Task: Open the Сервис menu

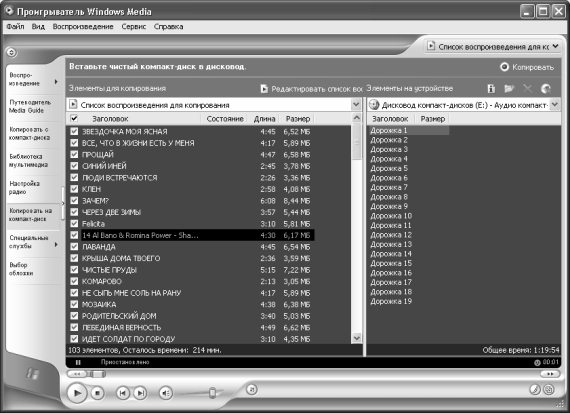Action: click(x=133, y=27)
